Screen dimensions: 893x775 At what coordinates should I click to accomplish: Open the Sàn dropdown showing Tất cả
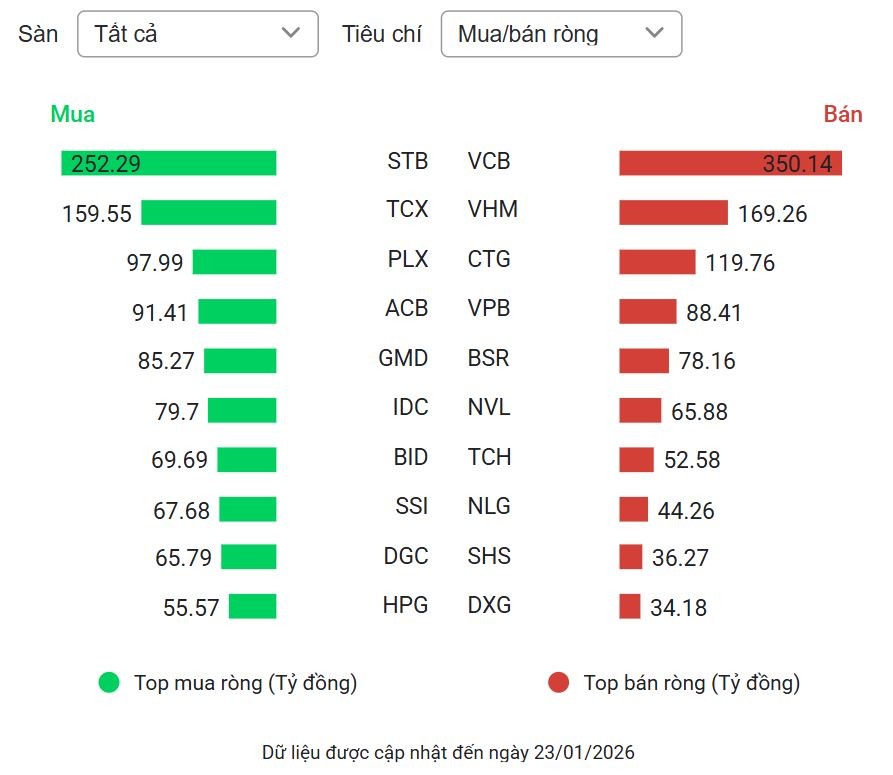tap(197, 33)
